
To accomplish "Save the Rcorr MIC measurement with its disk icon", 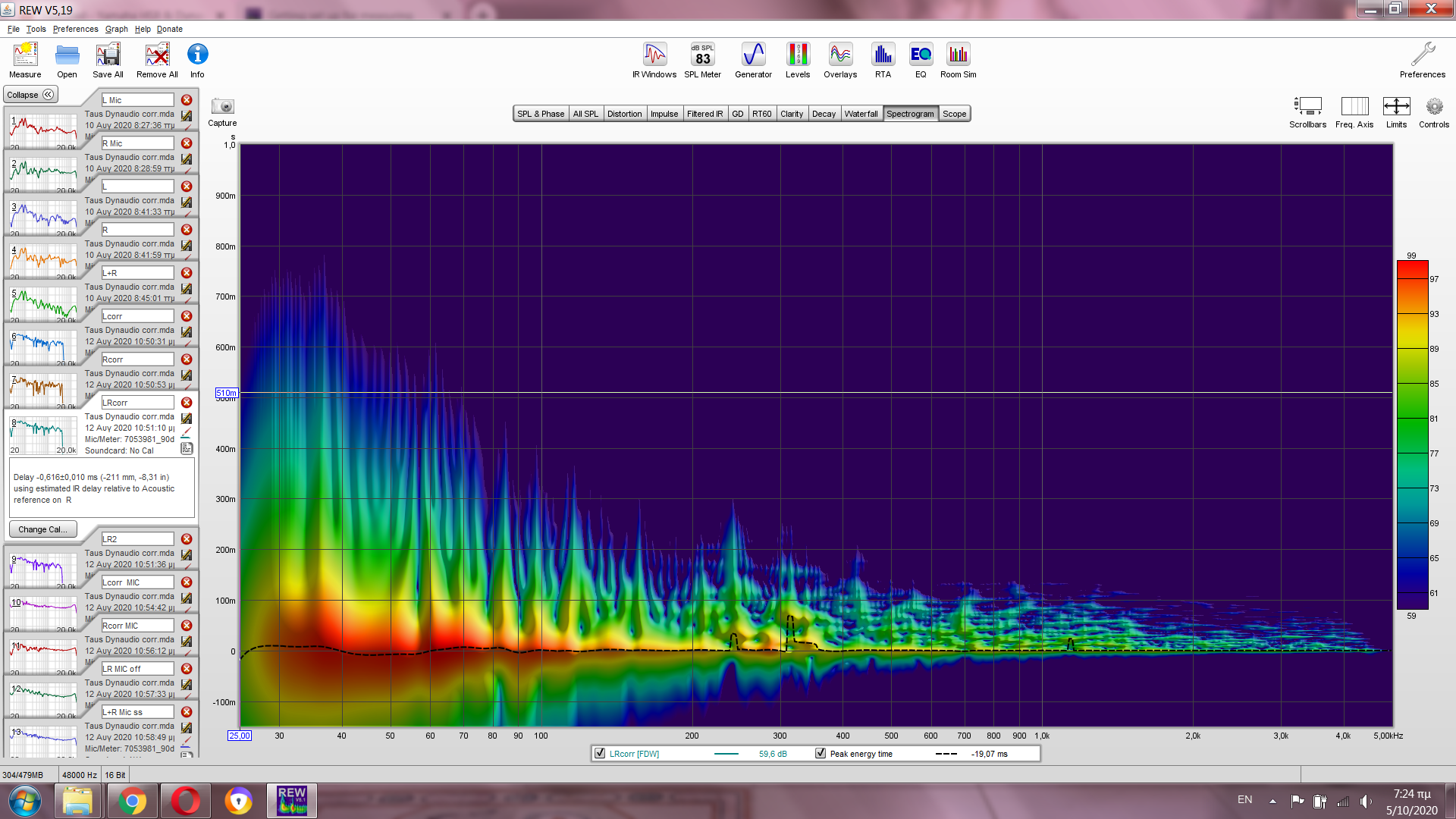I will 187,642.
